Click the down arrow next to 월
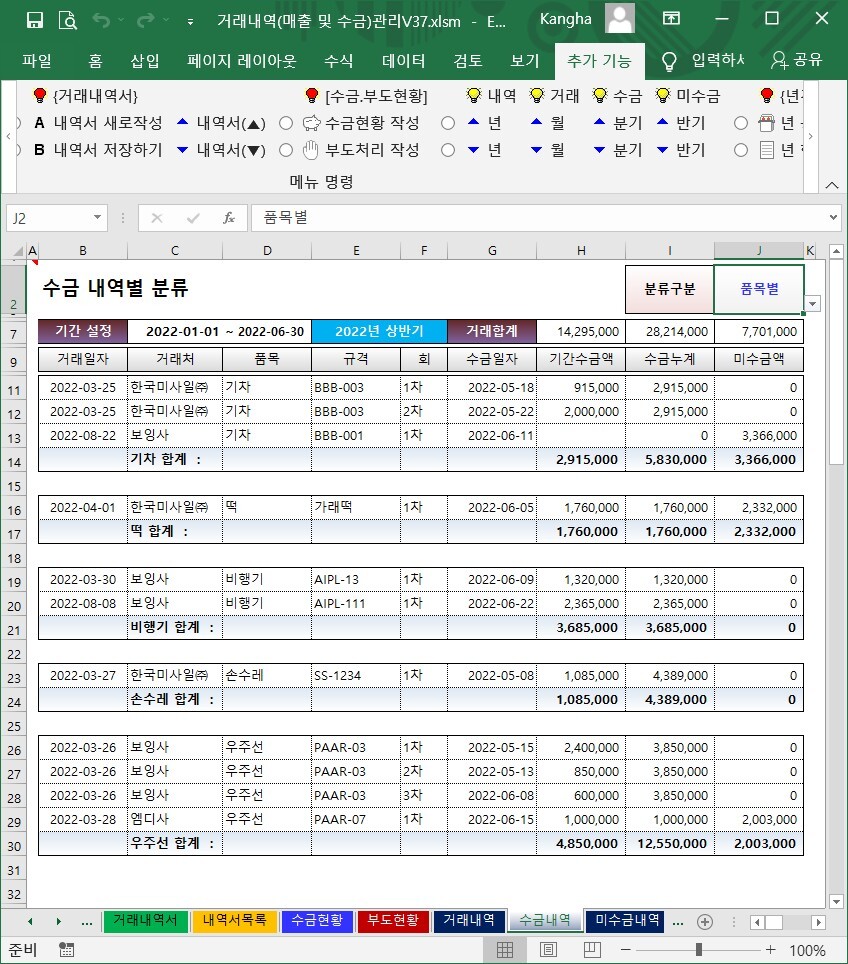The width and height of the screenshot is (848, 964). [x=536, y=149]
